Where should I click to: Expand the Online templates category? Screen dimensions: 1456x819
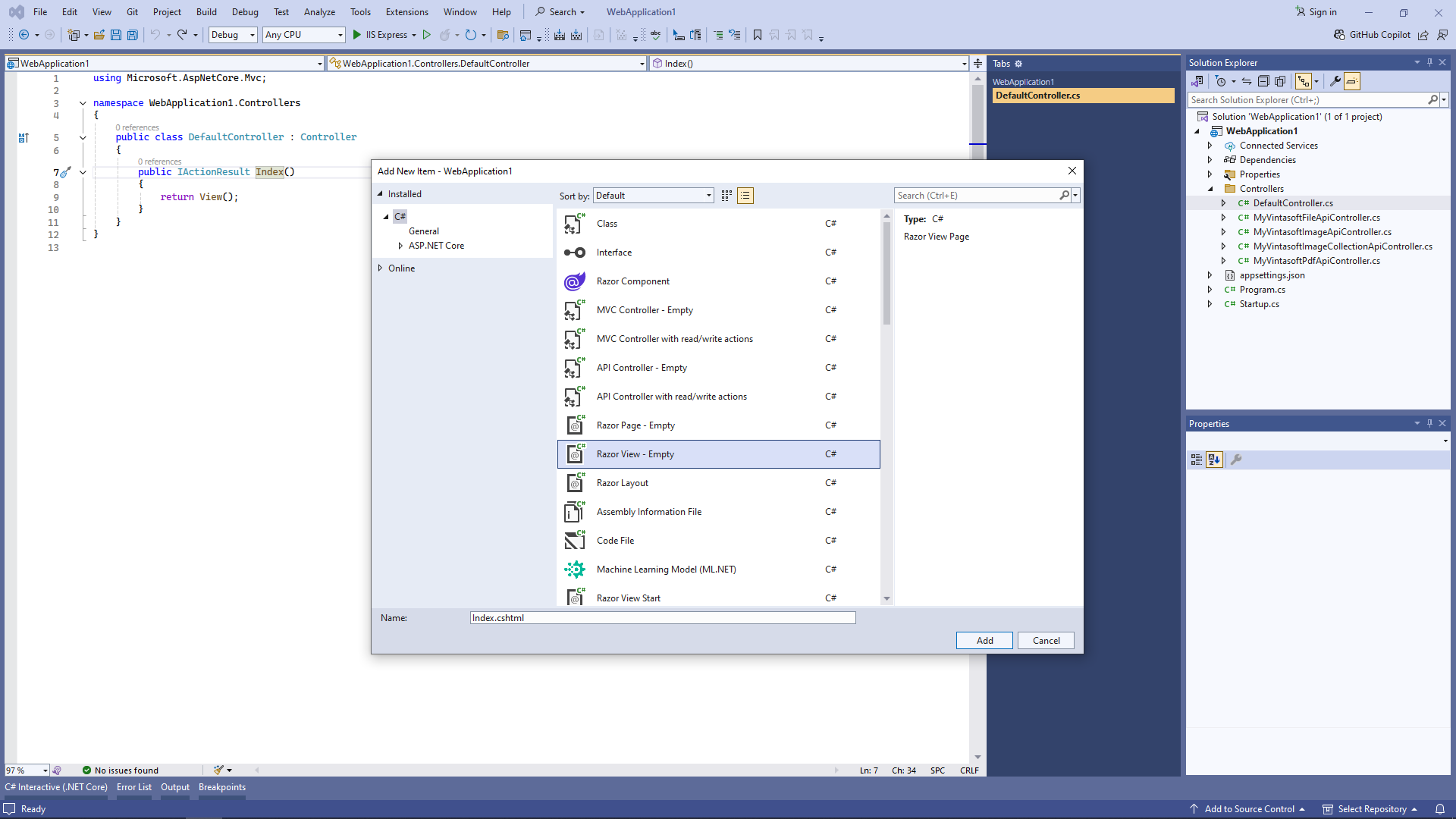pyautogui.click(x=381, y=268)
